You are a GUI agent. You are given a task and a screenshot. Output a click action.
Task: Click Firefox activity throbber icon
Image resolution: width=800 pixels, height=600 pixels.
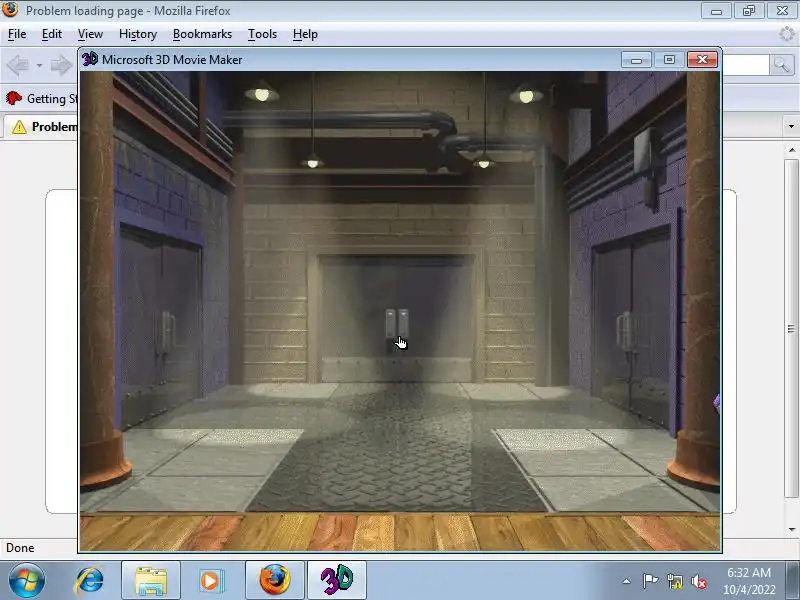pos(787,34)
